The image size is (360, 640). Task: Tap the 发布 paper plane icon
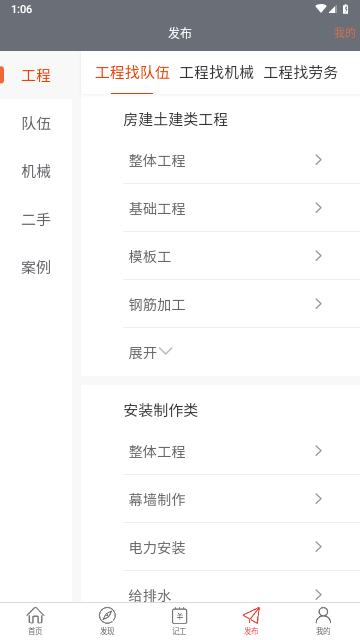(251, 615)
